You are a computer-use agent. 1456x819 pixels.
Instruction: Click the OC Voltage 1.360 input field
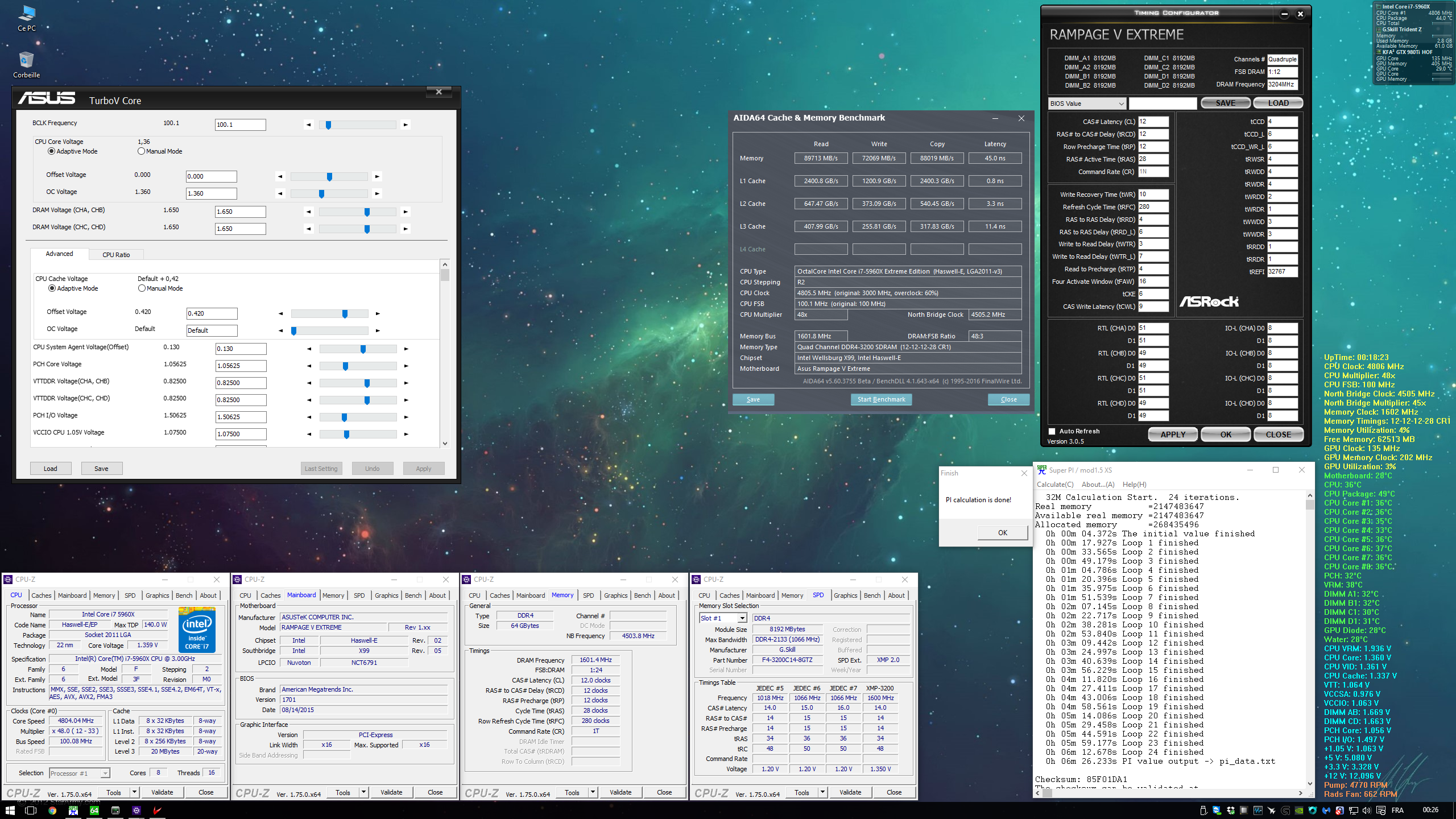[212, 193]
